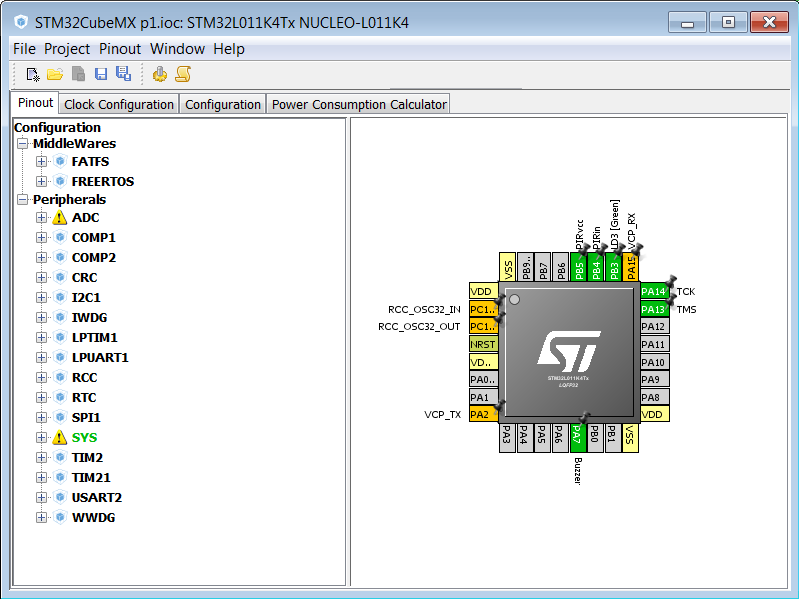Switch to Clock Configuration tab
This screenshot has width=799, height=599.
(119, 104)
